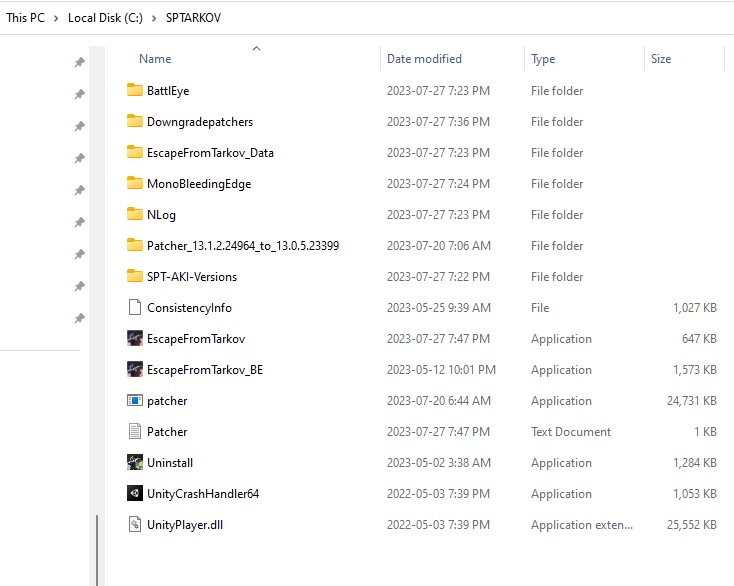734x586 pixels.
Task: Click the Downgradepatchers folder icon
Action: pos(135,121)
